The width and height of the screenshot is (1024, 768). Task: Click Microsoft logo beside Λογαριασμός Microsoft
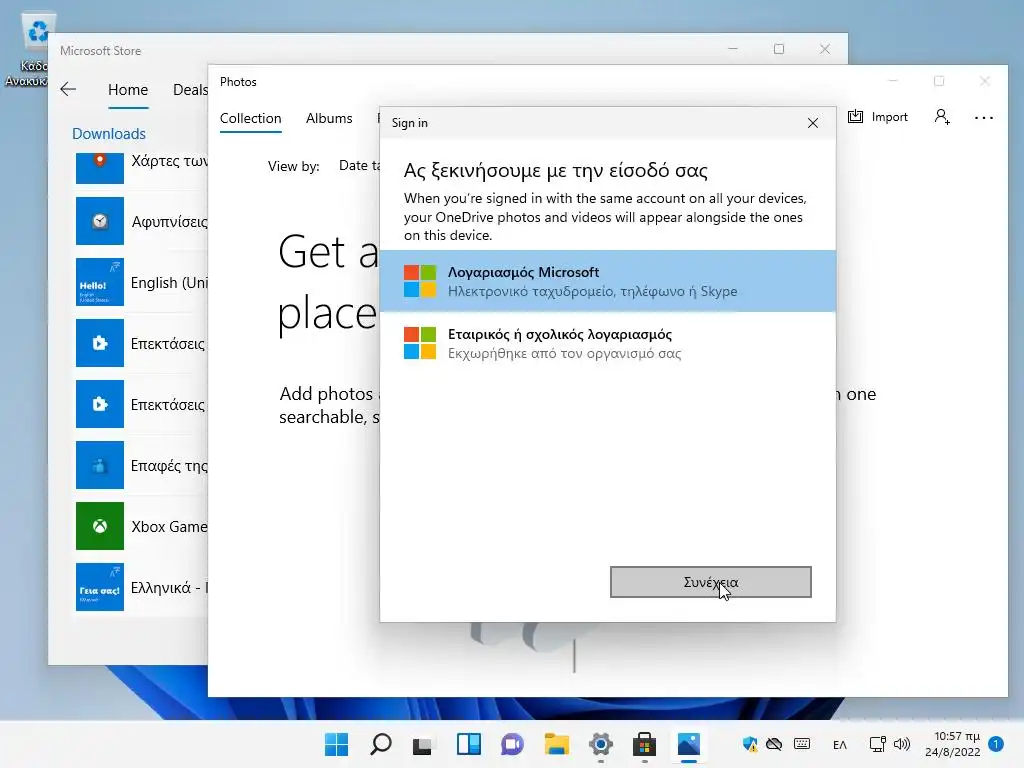[419, 281]
